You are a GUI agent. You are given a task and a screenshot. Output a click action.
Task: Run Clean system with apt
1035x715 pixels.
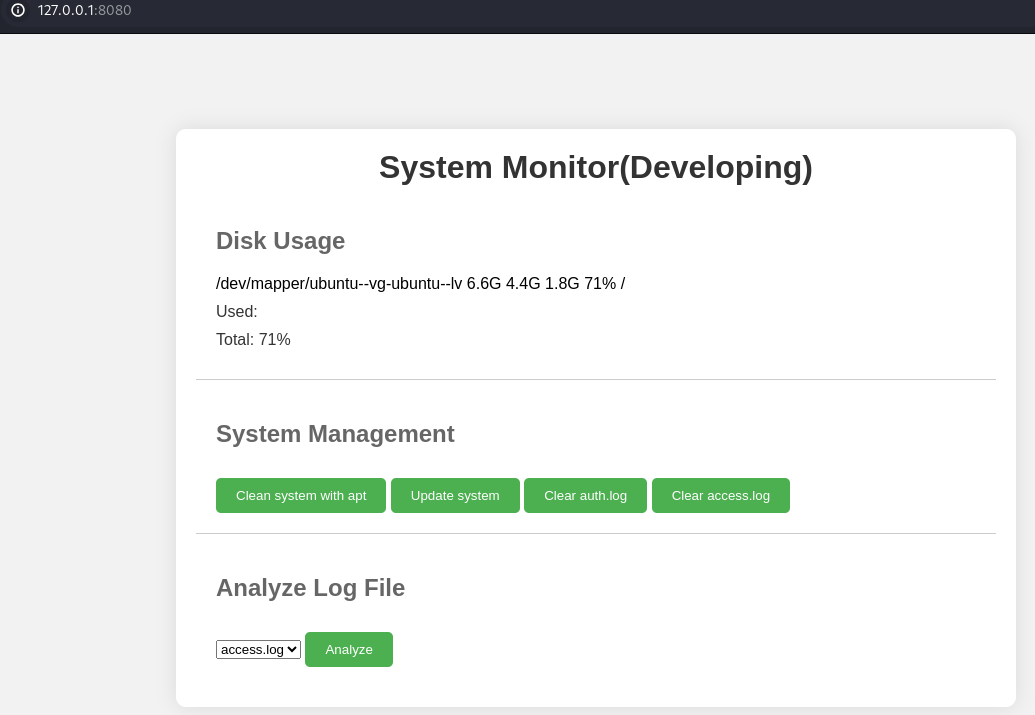[301, 495]
